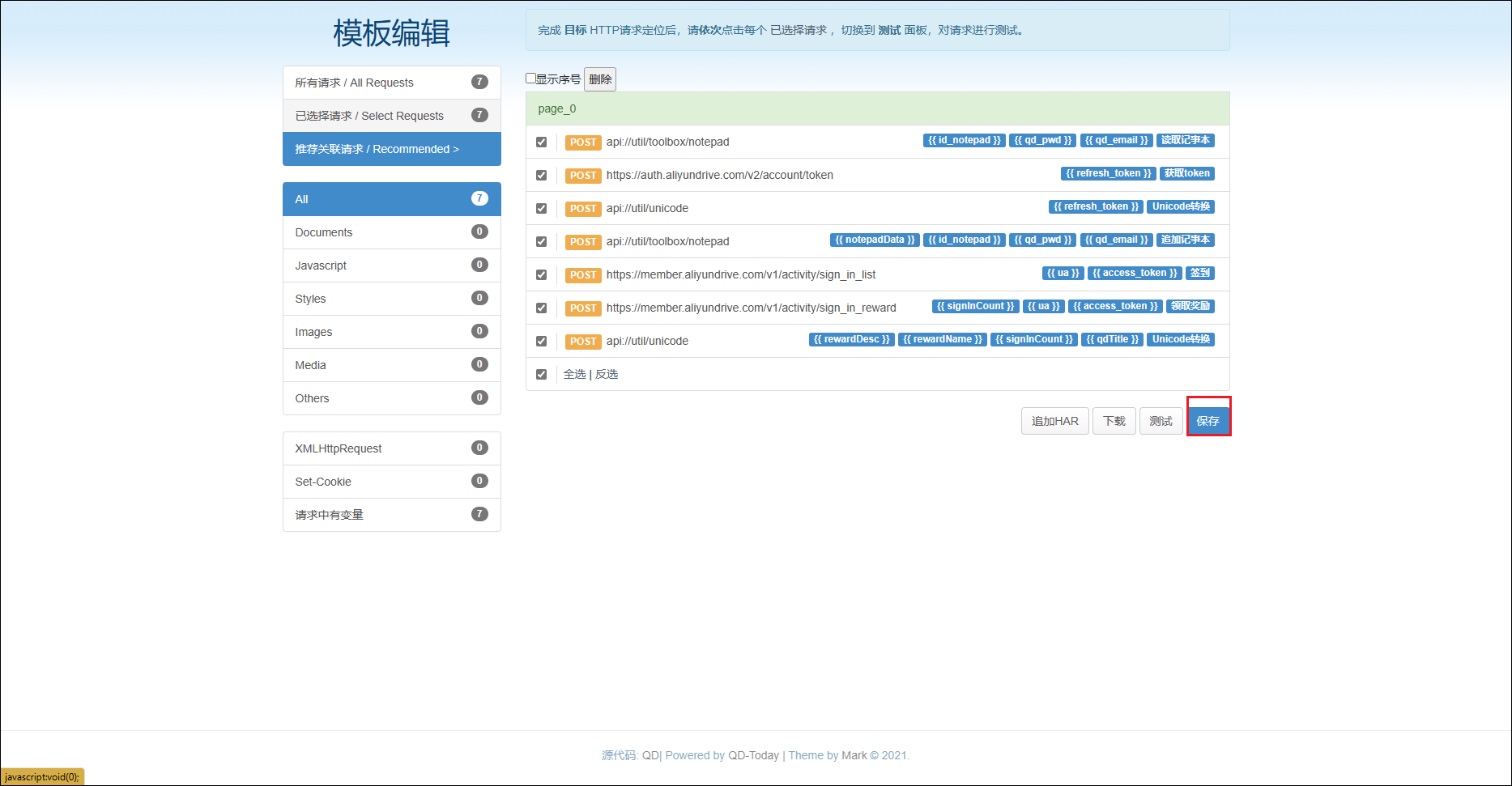The height and width of the screenshot is (786, 1512).
Task: Click the 下载 download button
Action: click(x=1114, y=421)
